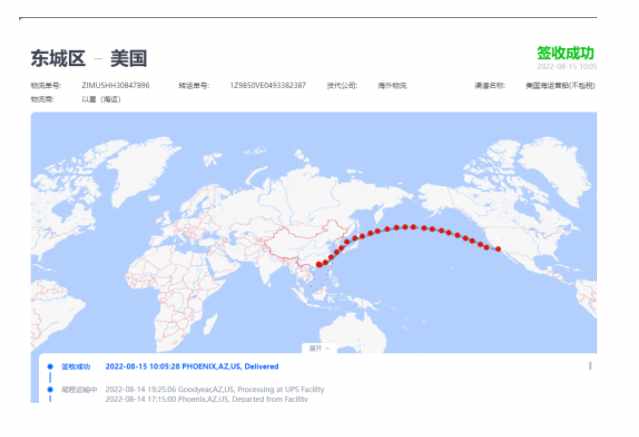
Task: Click the green 签收成功 status header
Action: [x=565, y=53]
